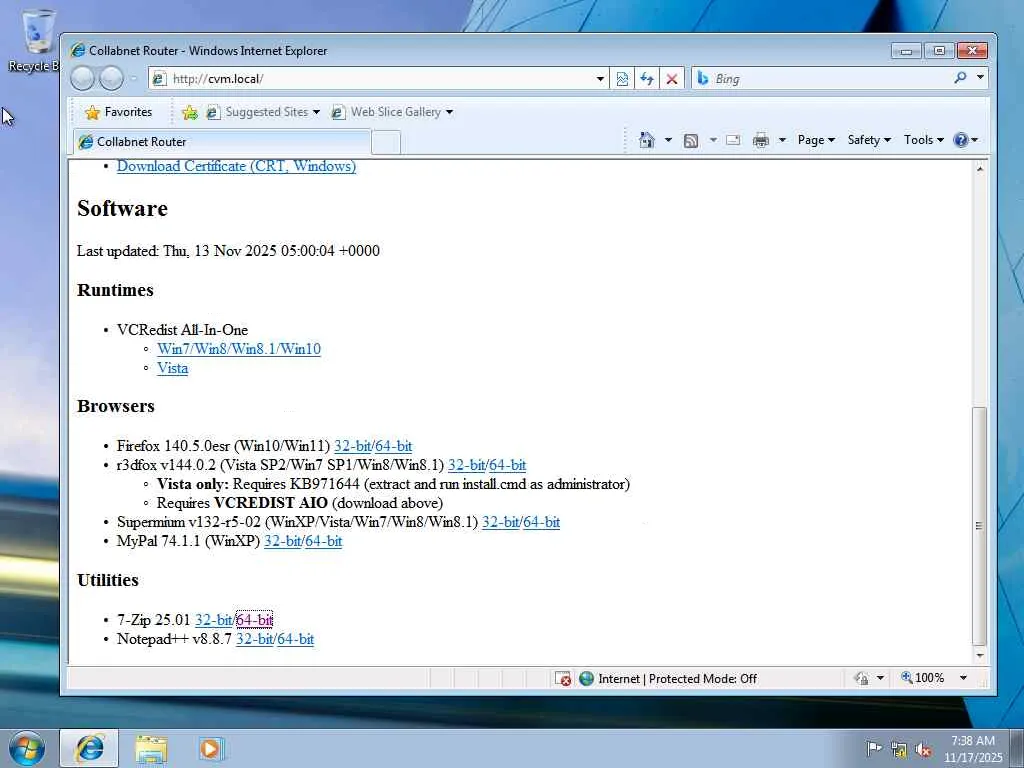1024x768 pixels.
Task: Click the page scrollbar down arrow
Action: pyautogui.click(x=980, y=655)
